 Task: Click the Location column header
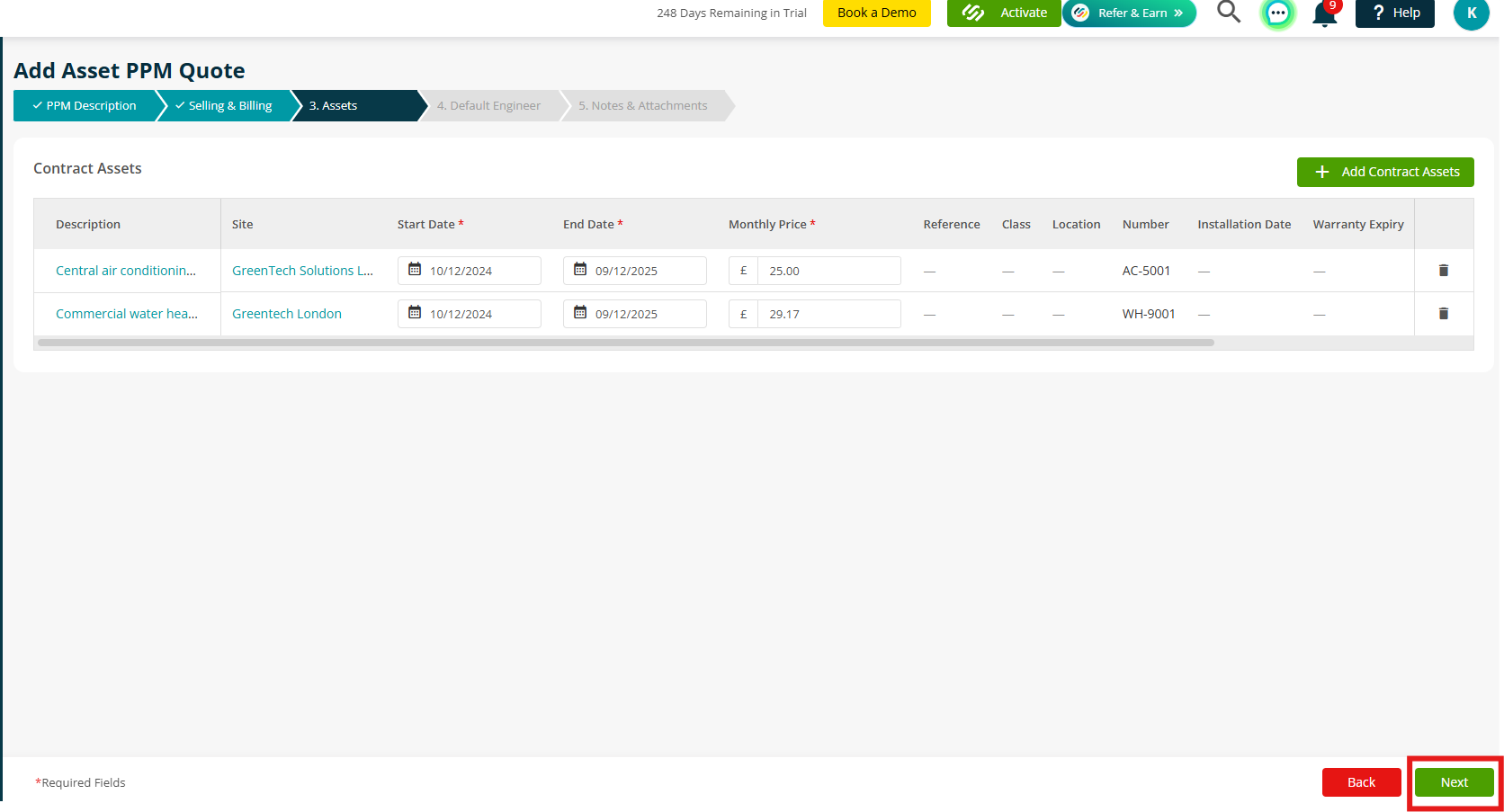[x=1077, y=225]
